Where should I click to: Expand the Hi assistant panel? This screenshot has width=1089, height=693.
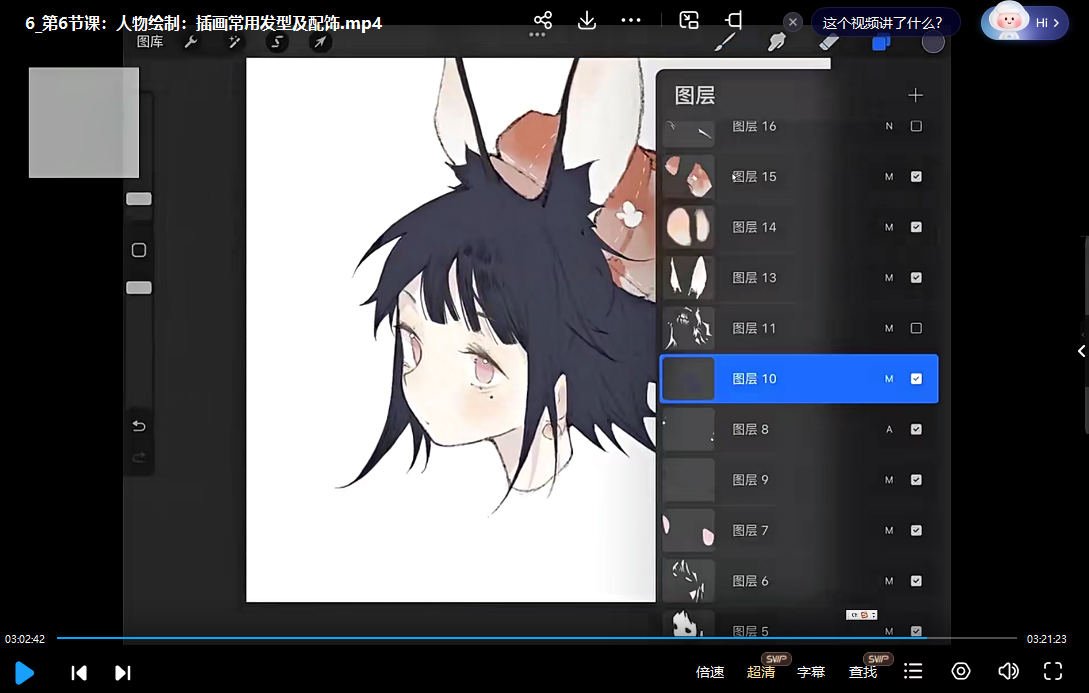[x=1043, y=21]
